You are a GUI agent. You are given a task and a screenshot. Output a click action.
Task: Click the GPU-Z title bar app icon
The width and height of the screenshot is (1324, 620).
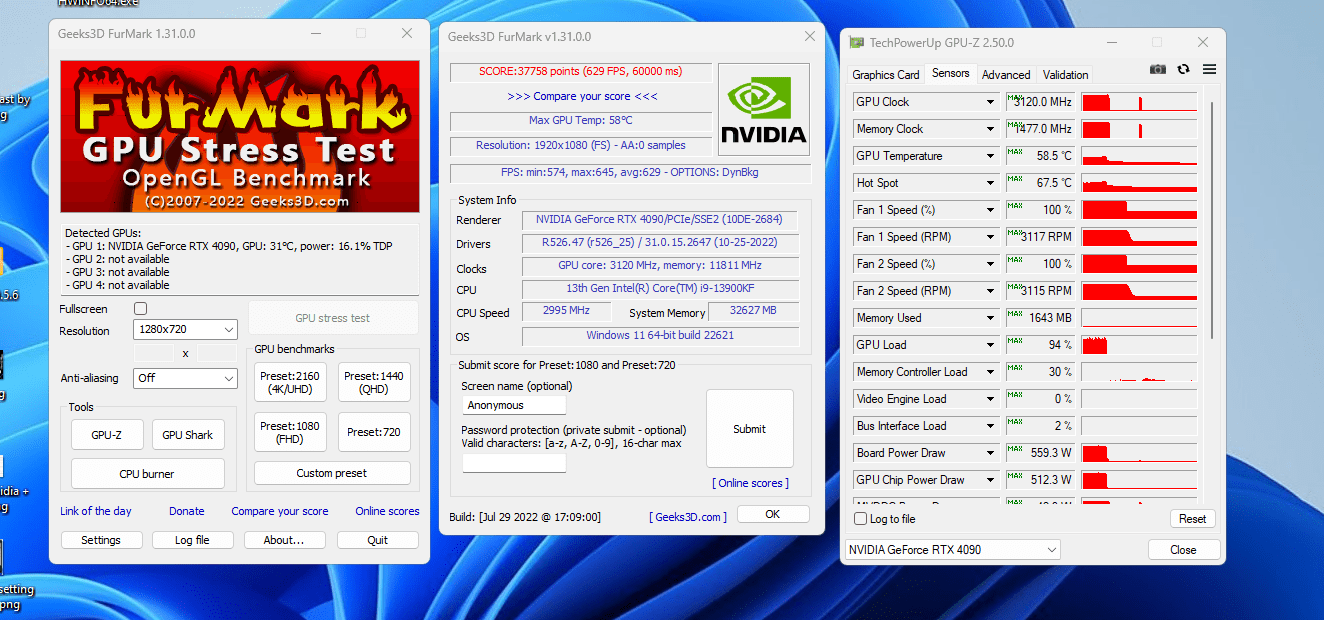857,43
